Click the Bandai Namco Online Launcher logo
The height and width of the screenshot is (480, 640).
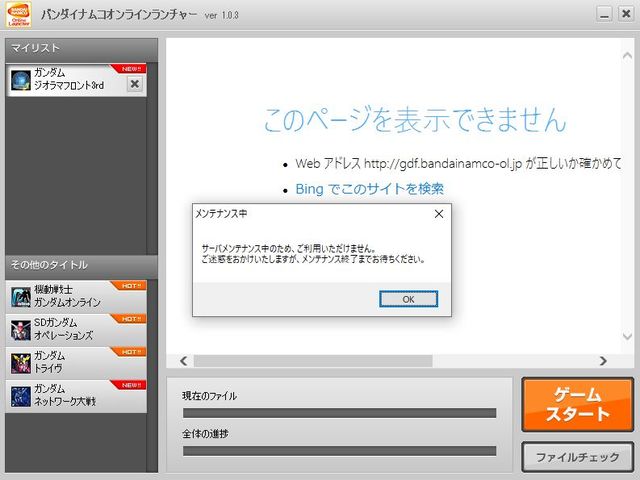pos(19,15)
